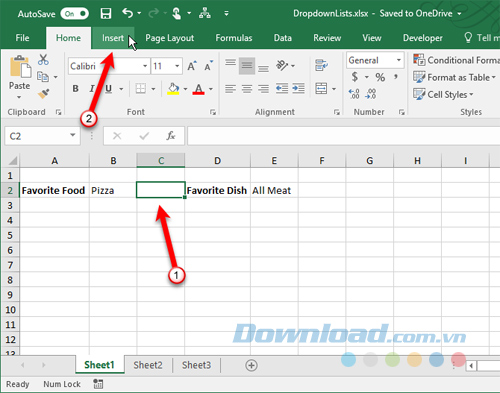Click the Increase Decimal icon
The image size is (500, 393).
(354, 94)
